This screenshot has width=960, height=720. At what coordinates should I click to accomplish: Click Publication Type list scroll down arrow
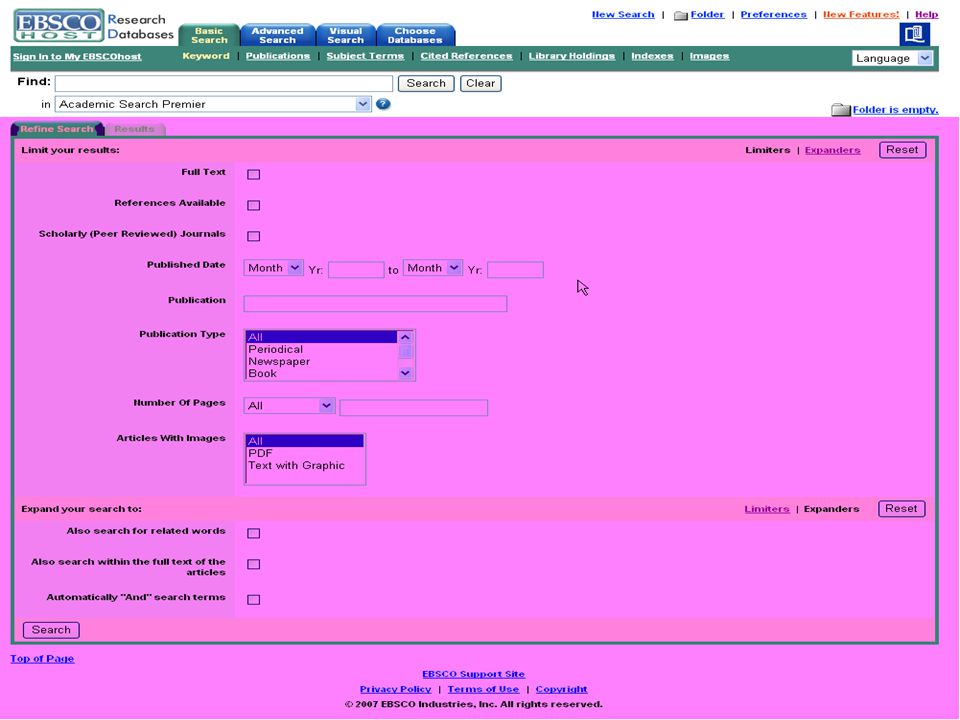405,373
